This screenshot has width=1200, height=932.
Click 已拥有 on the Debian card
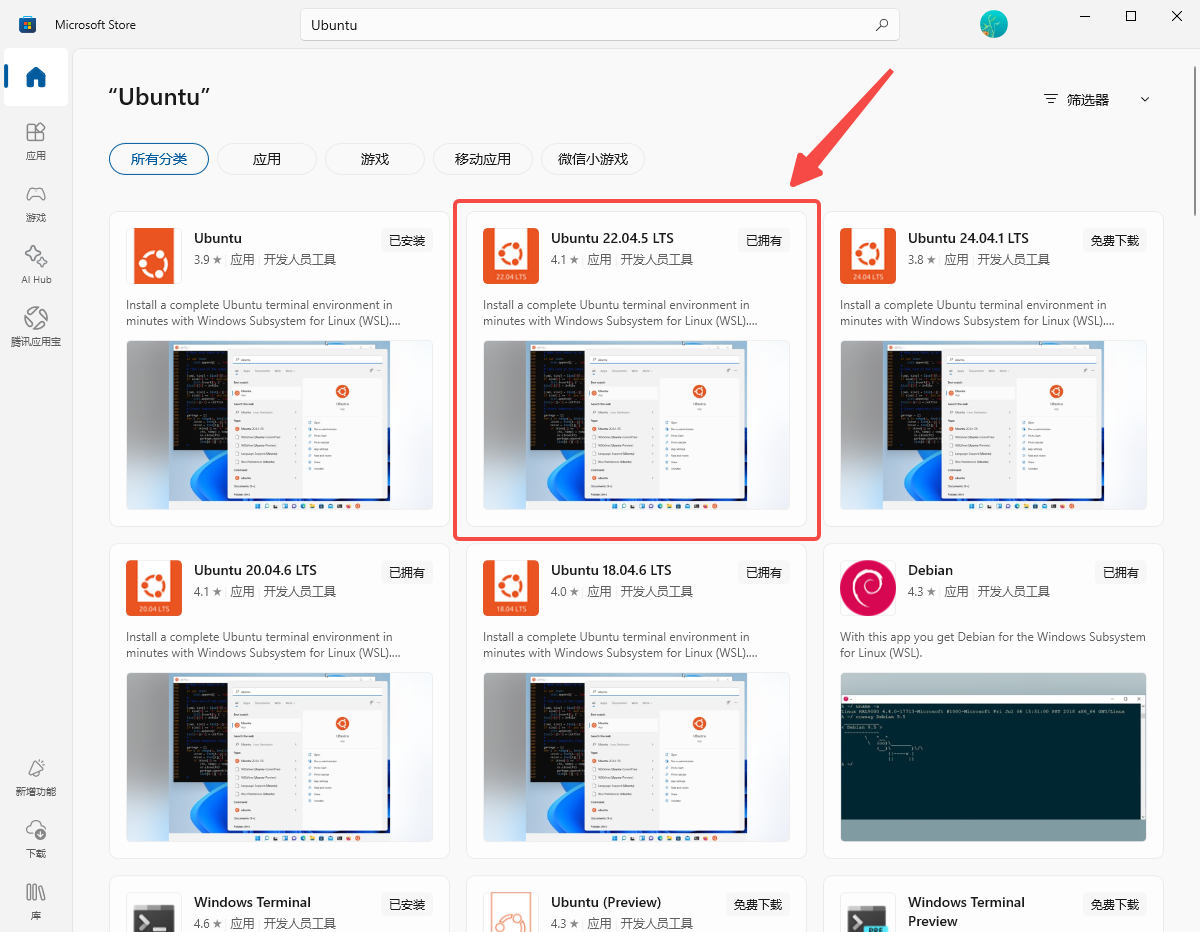click(1121, 572)
